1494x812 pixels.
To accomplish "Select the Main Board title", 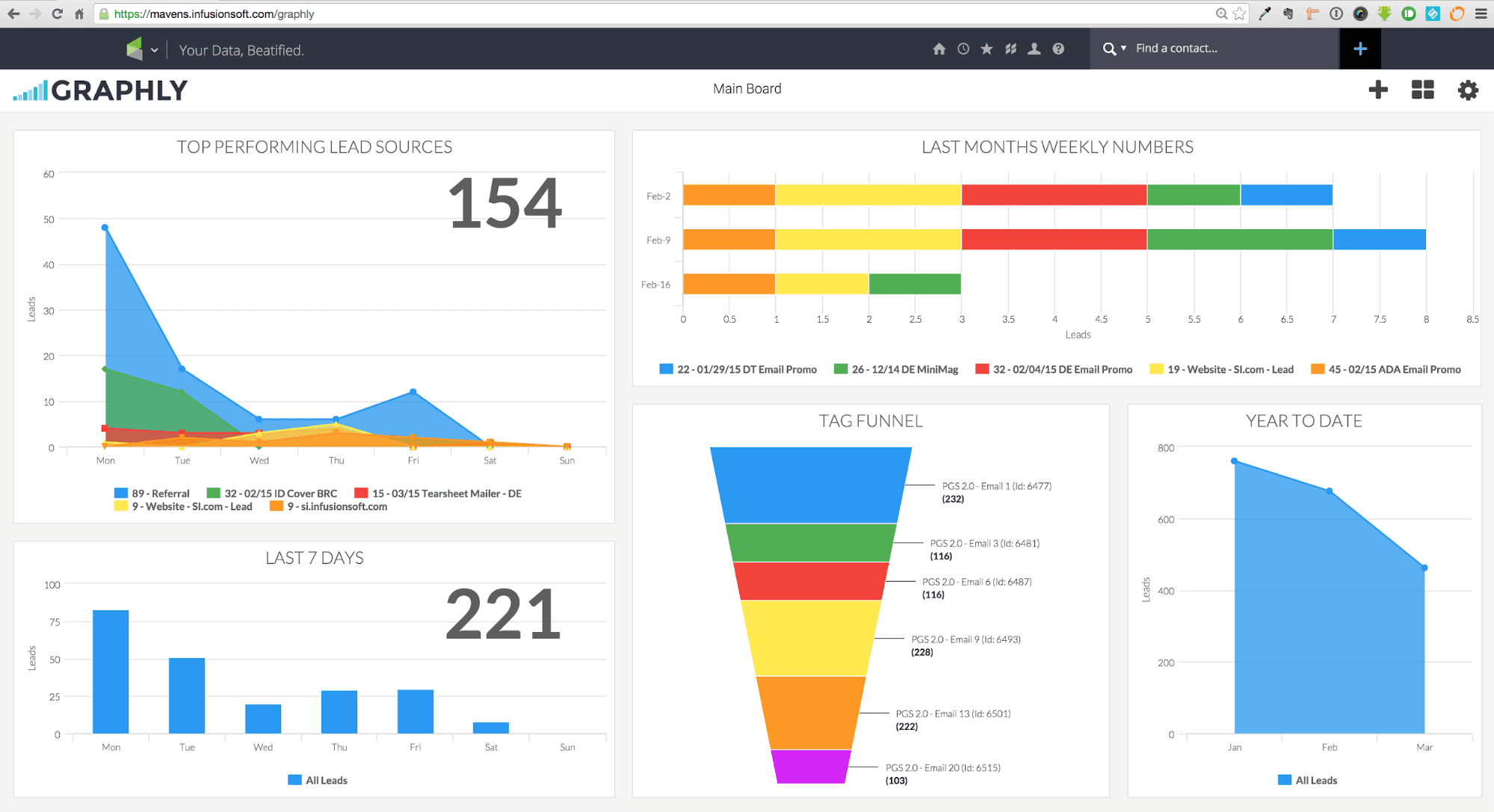I will 747,88.
